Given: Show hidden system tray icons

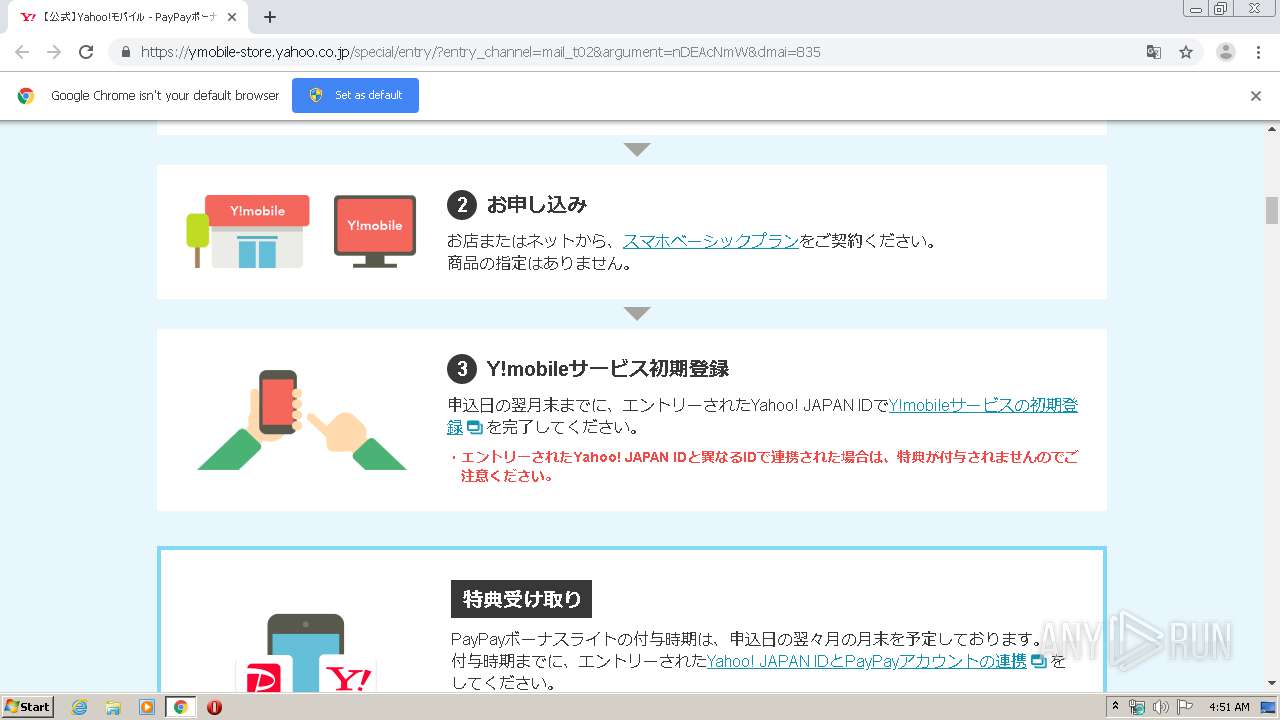Looking at the screenshot, I should click(1115, 707).
